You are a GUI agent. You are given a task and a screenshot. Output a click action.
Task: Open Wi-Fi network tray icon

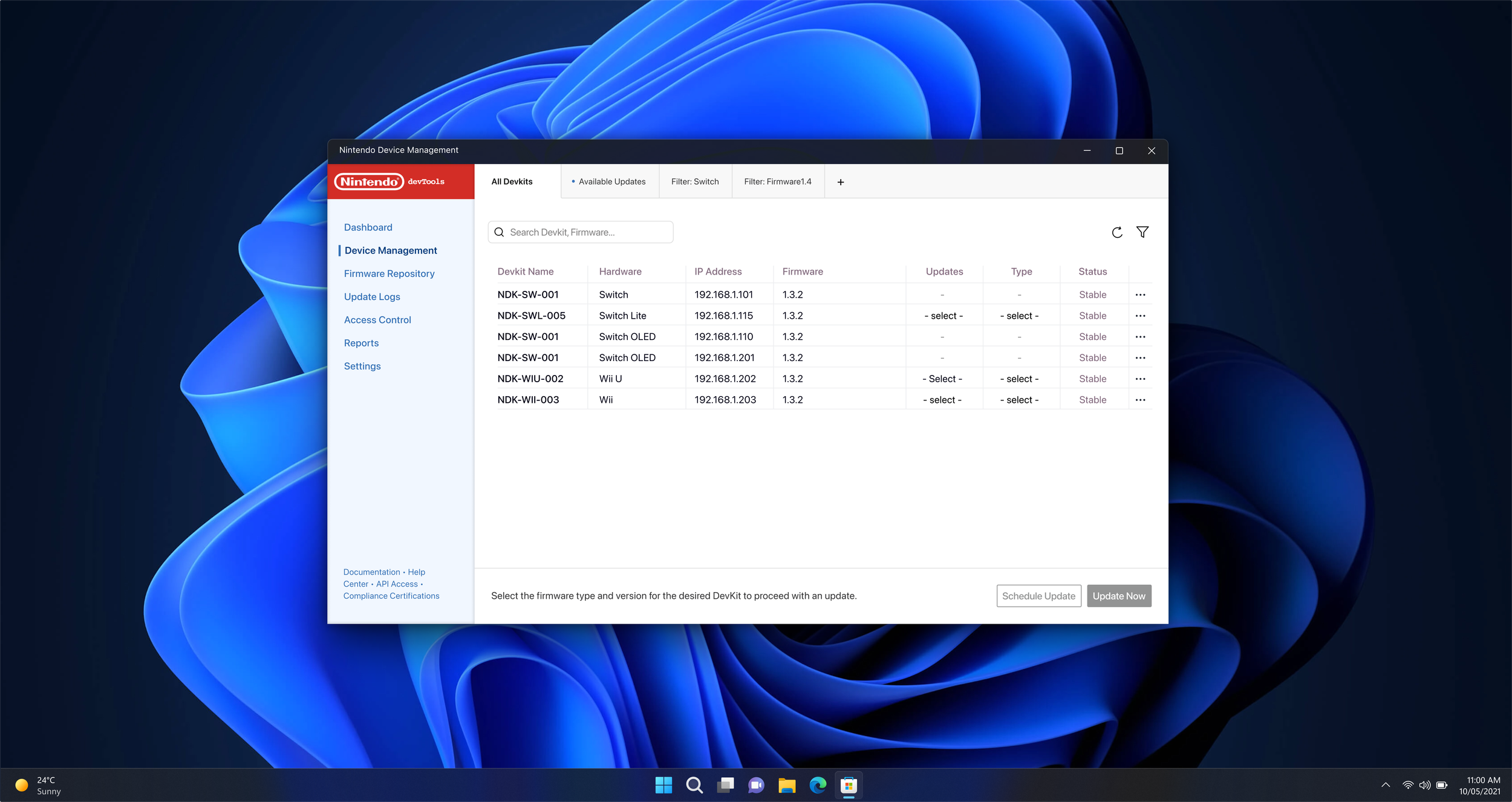(x=1408, y=785)
